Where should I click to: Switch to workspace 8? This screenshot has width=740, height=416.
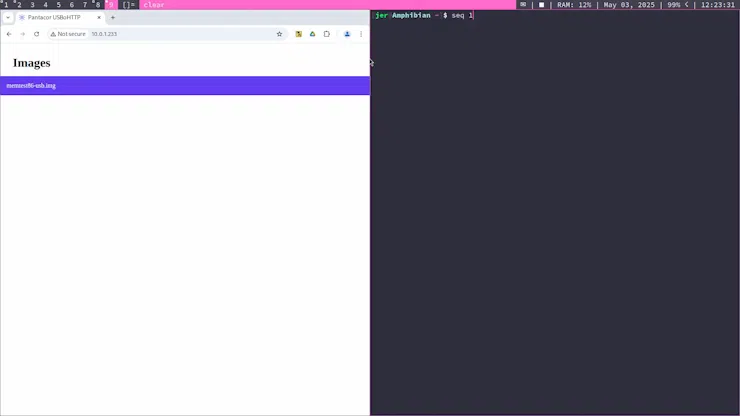98,5
